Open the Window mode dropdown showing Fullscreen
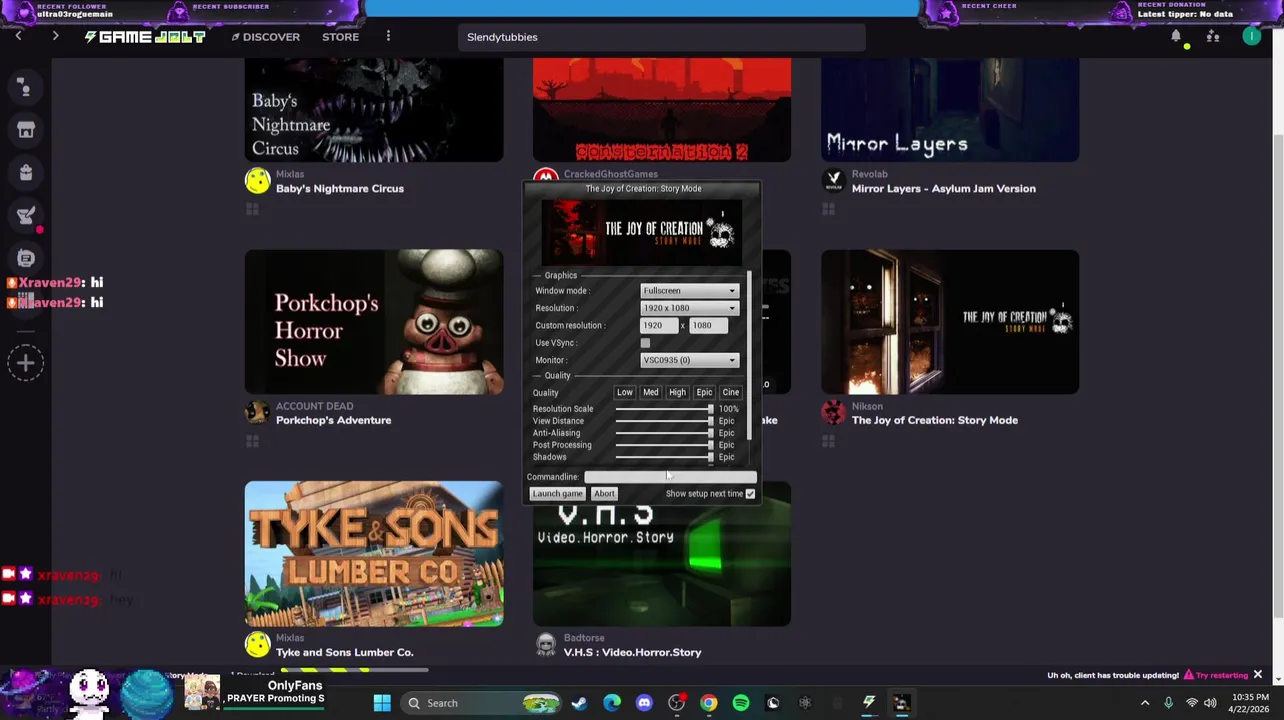1284x720 pixels. tap(689, 291)
